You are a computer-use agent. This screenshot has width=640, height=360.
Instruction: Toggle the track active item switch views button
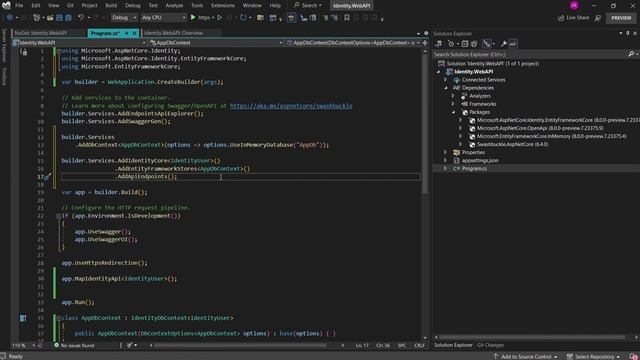pos(487,44)
